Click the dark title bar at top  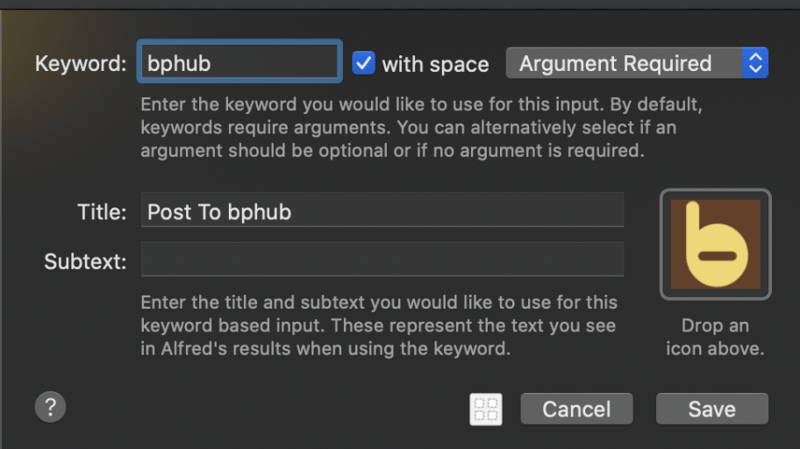point(400,5)
